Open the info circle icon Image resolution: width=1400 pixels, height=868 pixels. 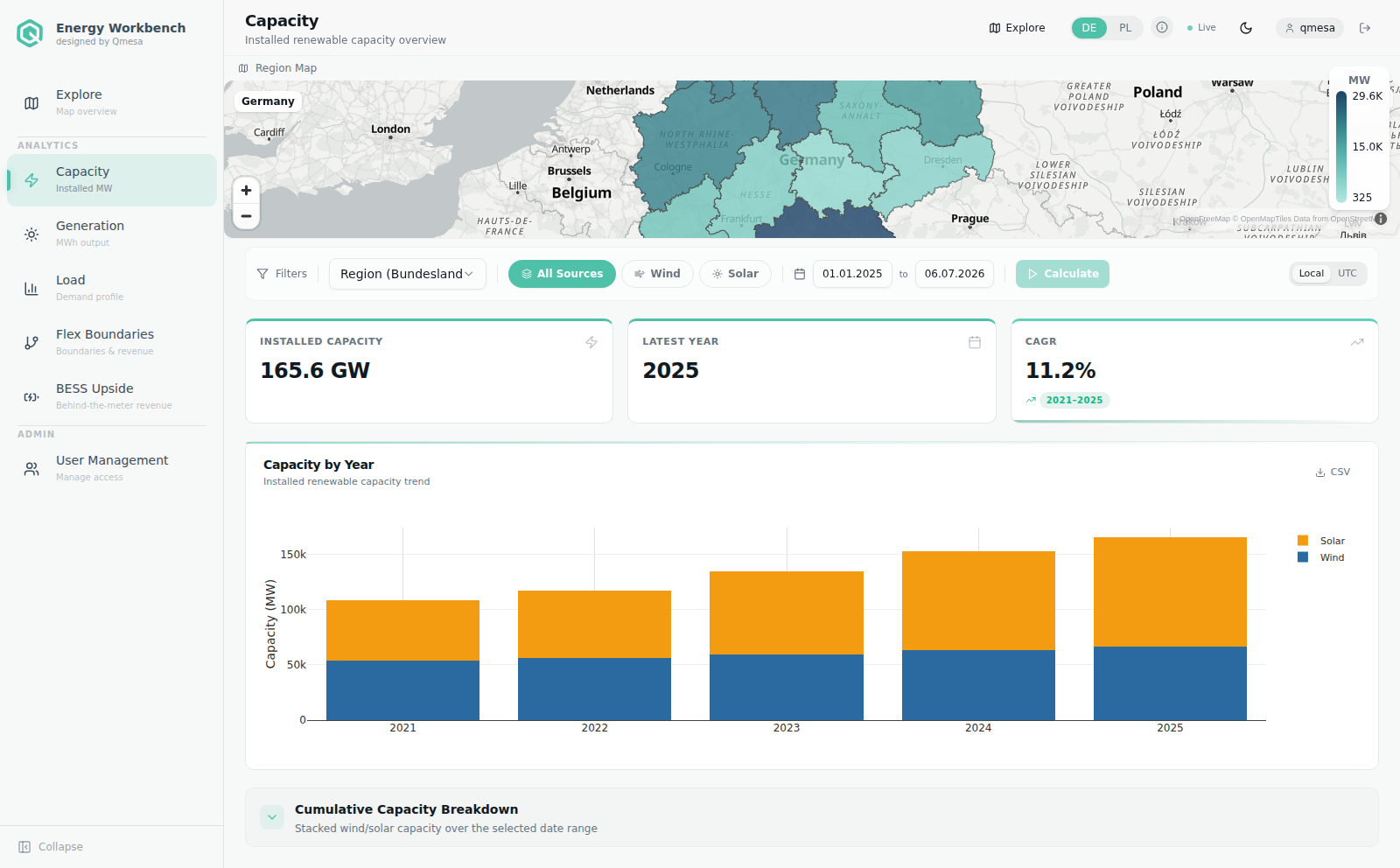1162,27
